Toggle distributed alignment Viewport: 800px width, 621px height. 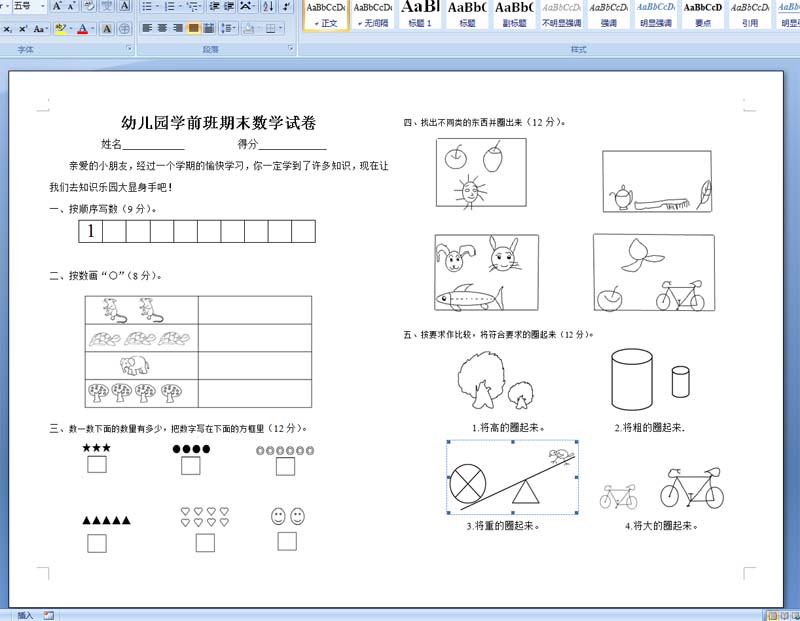pyautogui.click(x=209, y=29)
